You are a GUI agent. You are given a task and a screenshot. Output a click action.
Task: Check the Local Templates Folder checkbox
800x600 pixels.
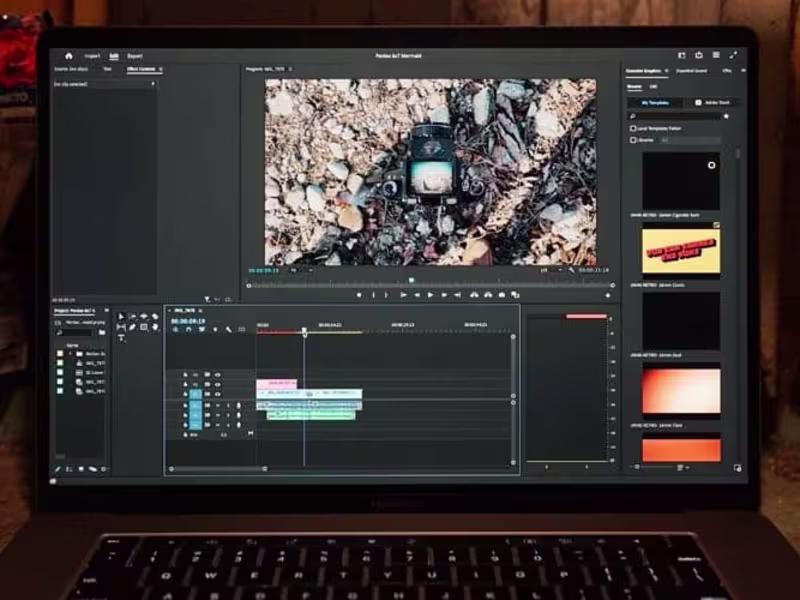click(633, 129)
